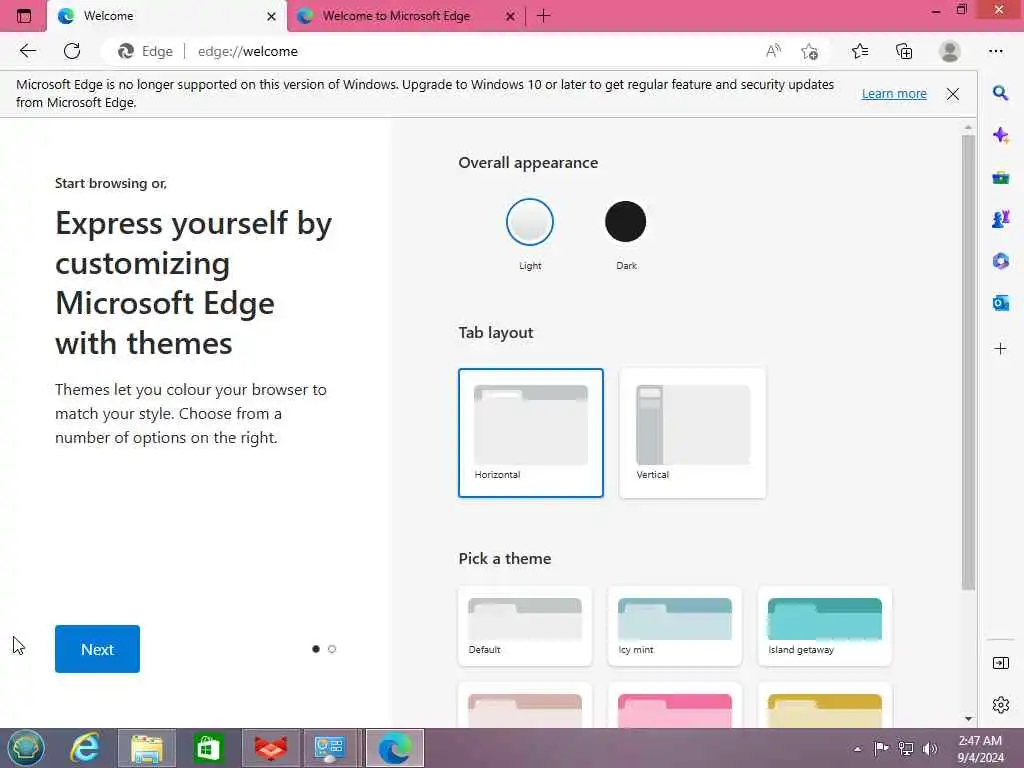Click the Next button
This screenshot has height=768, width=1024.
click(x=97, y=649)
